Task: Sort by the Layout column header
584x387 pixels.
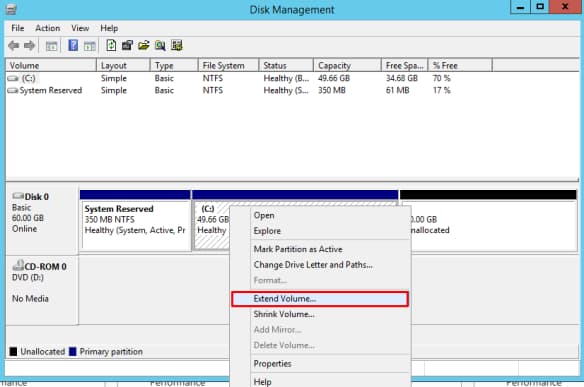Action: tap(123, 66)
